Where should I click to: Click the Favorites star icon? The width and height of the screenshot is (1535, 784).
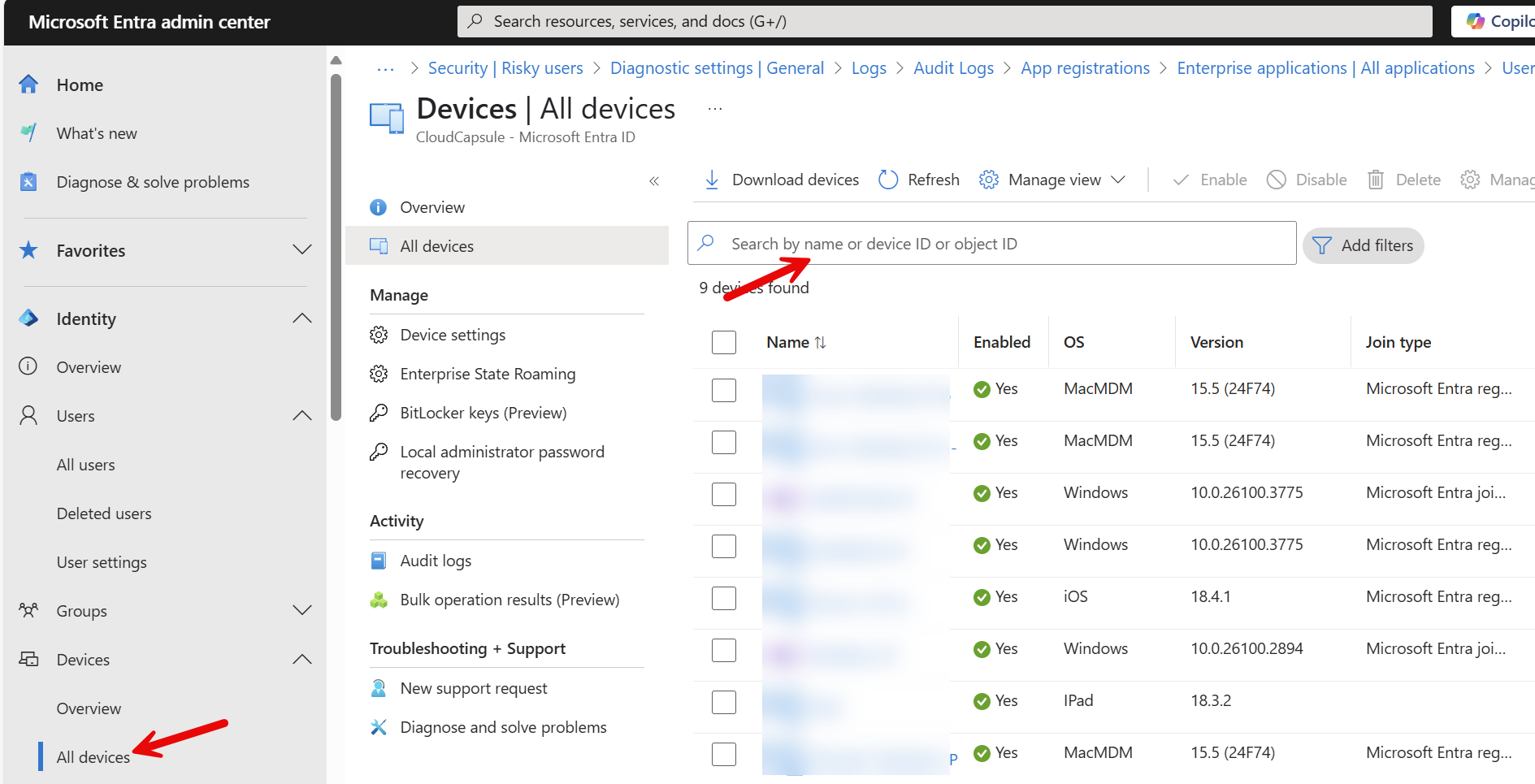coord(28,250)
